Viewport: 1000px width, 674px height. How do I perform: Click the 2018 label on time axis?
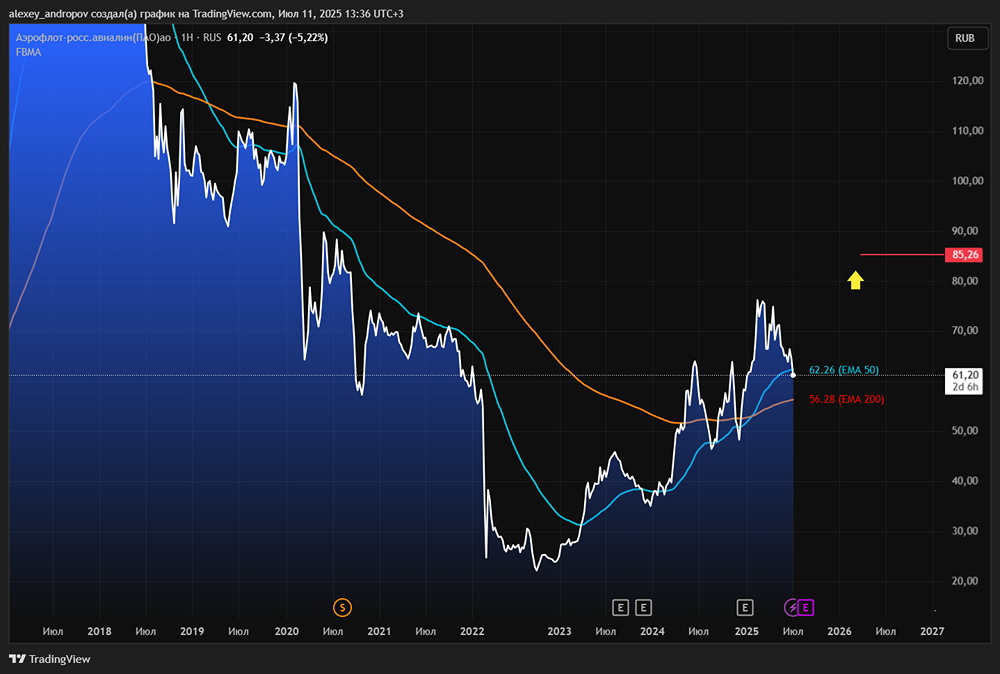(99, 631)
